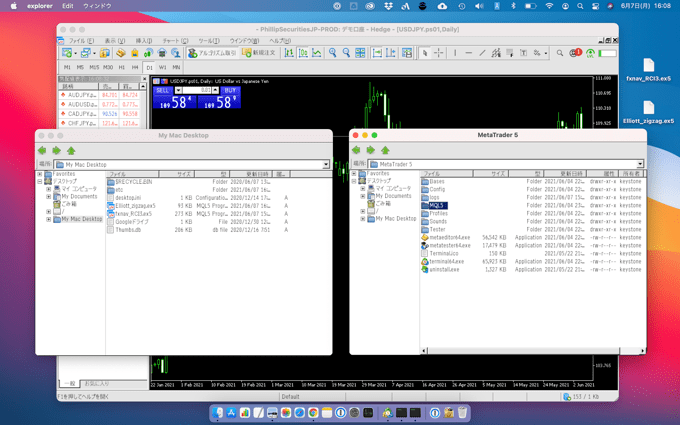
Task: Expand Favorites in My Mac Desktop window tree
Action: point(40,174)
